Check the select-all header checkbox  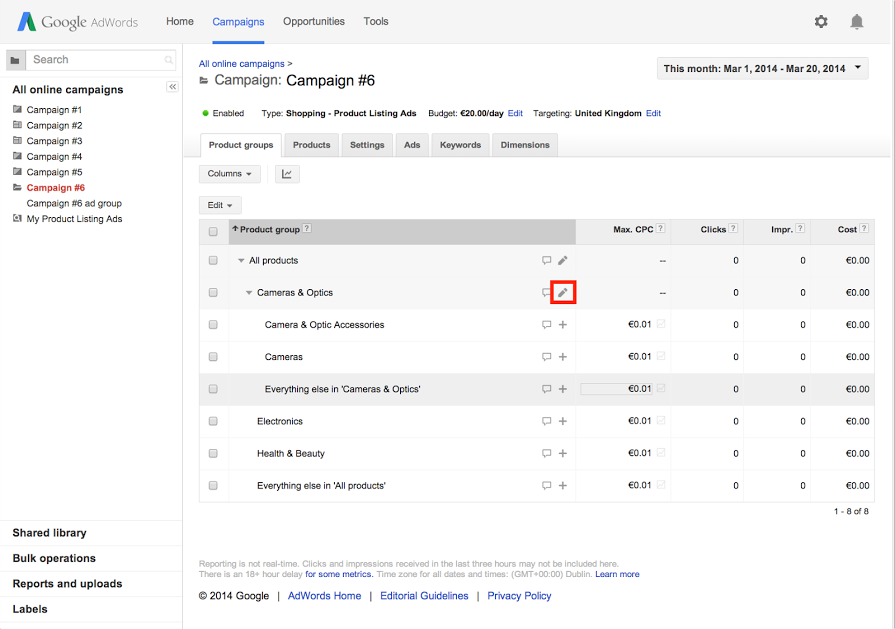pos(213,231)
